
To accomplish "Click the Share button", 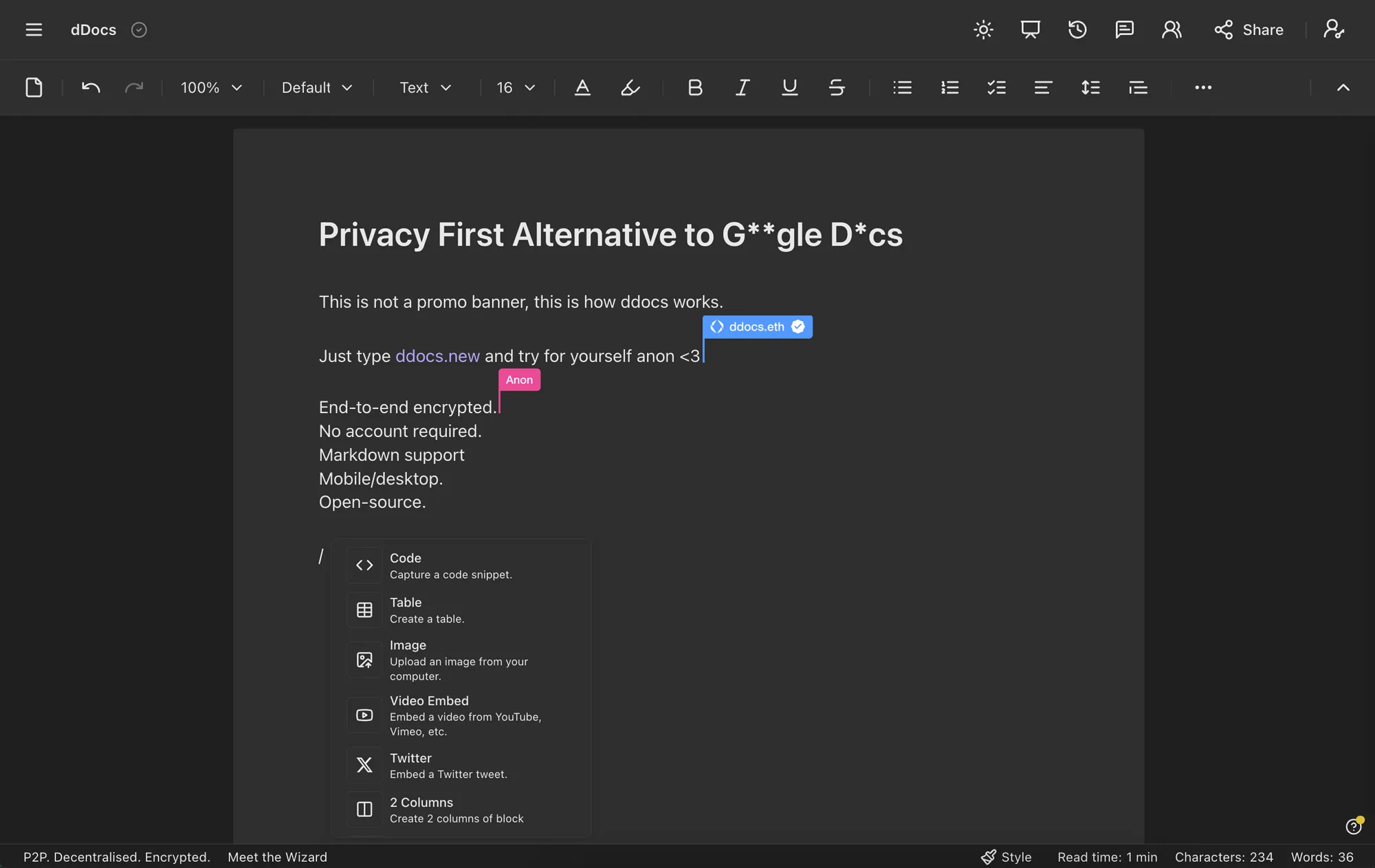I will point(1248,30).
